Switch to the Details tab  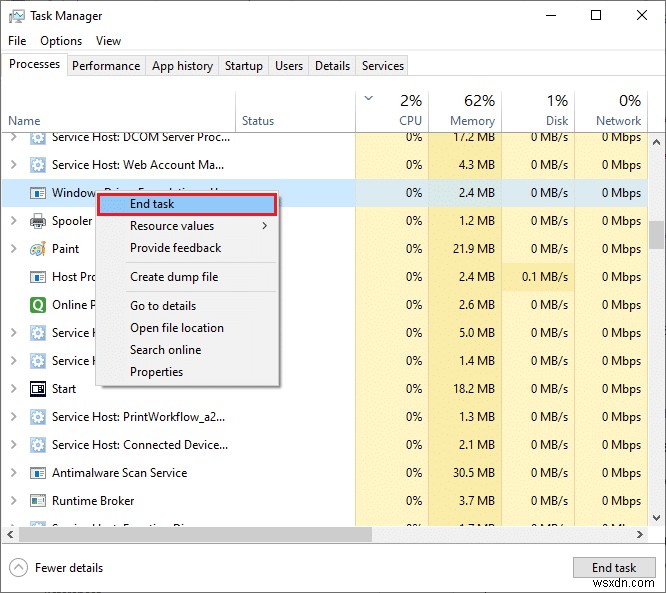(x=332, y=66)
